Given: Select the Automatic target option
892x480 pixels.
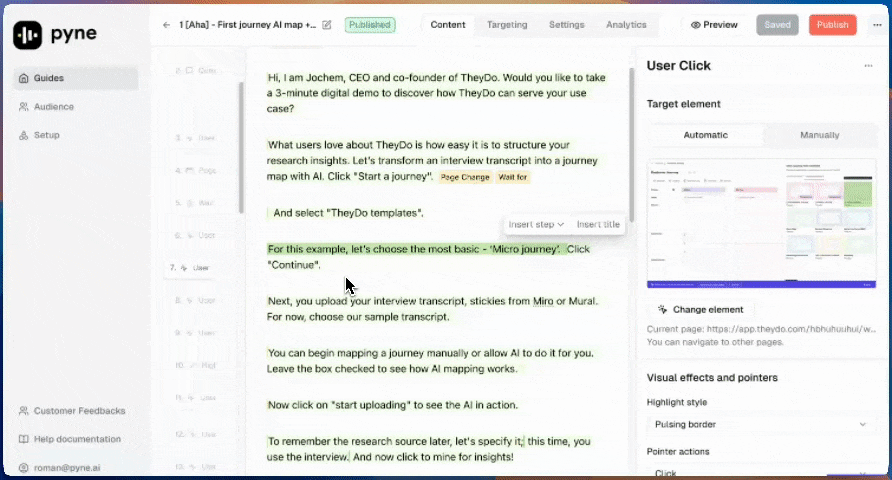Looking at the screenshot, I should [705, 135].
